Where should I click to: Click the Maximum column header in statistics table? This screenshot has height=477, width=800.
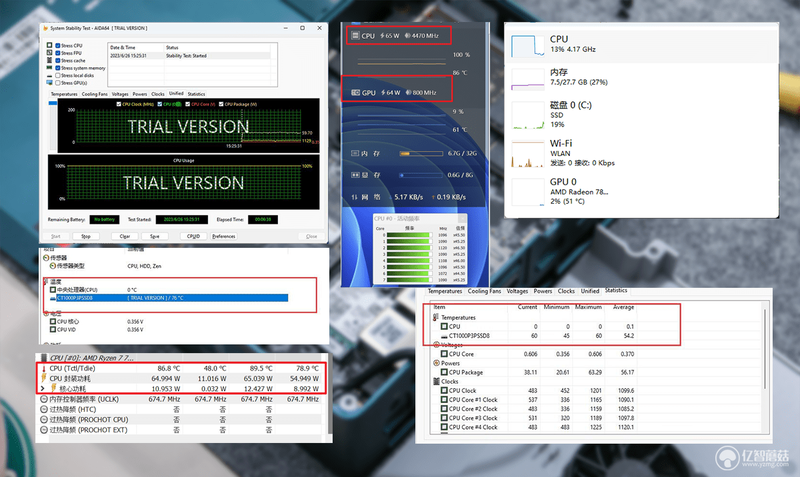(588, 307)
